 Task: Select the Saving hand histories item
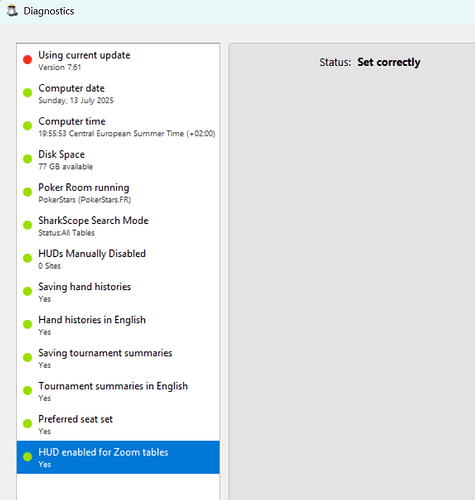pyautogui.click(x=118, y=292)
